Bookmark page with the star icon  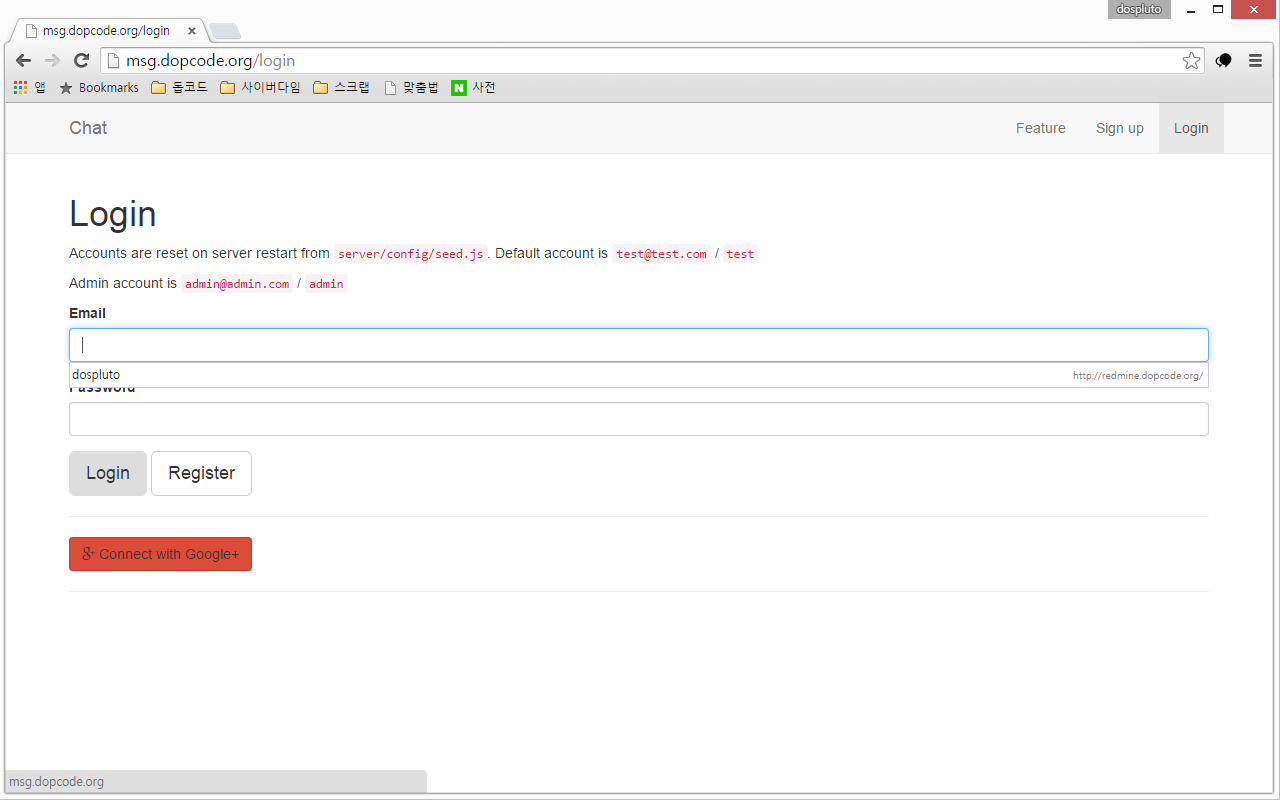(1191, 61)
